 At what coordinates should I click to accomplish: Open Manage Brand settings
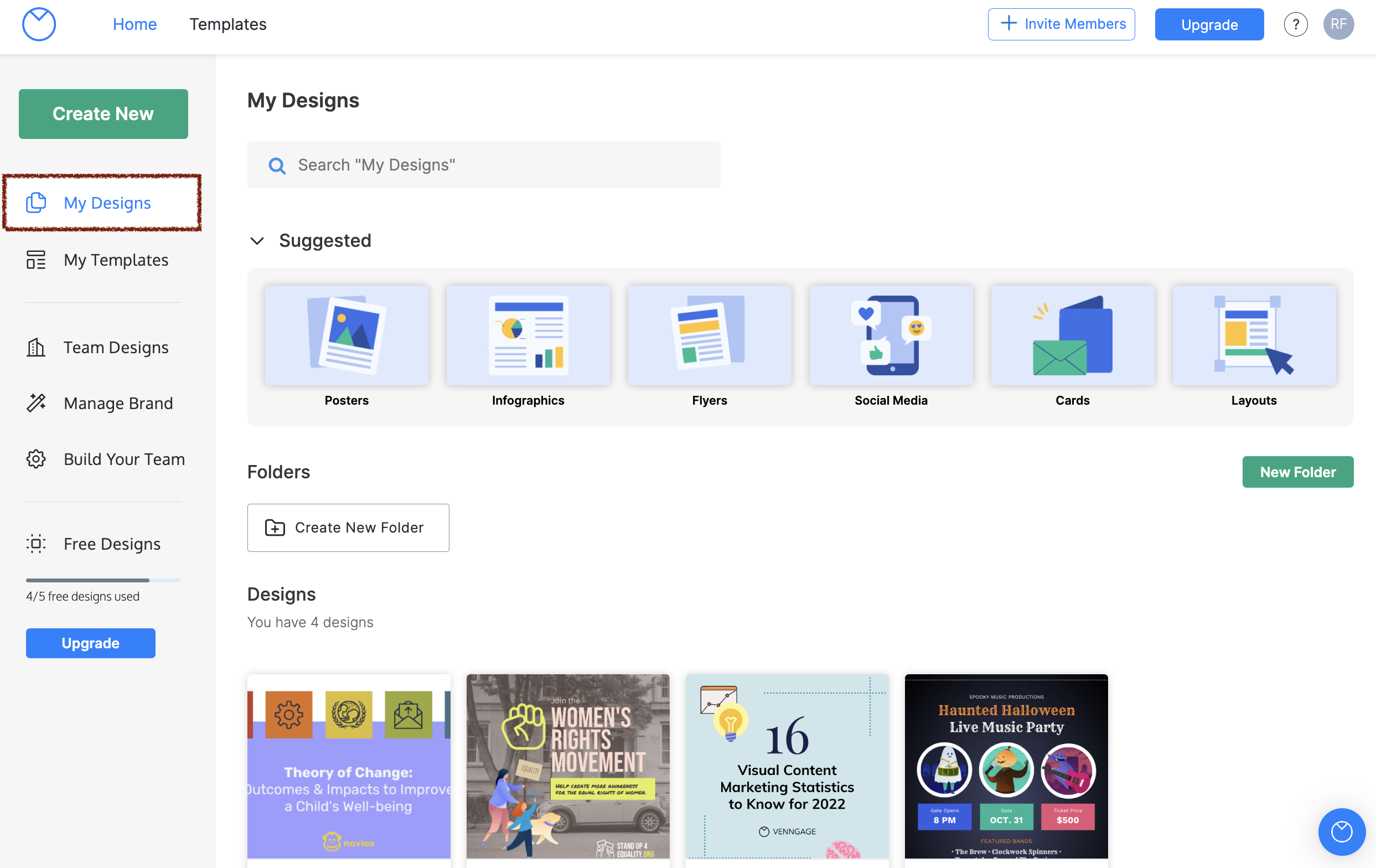pos(118,403)
